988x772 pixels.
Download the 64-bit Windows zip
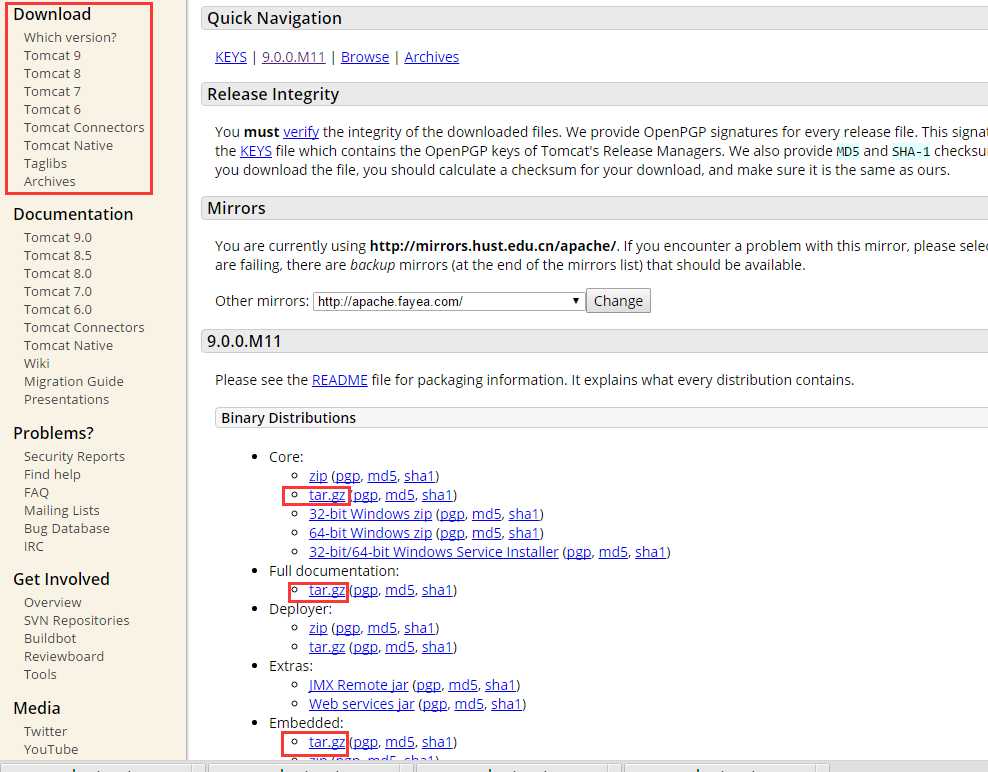click(x=370, y=533)
